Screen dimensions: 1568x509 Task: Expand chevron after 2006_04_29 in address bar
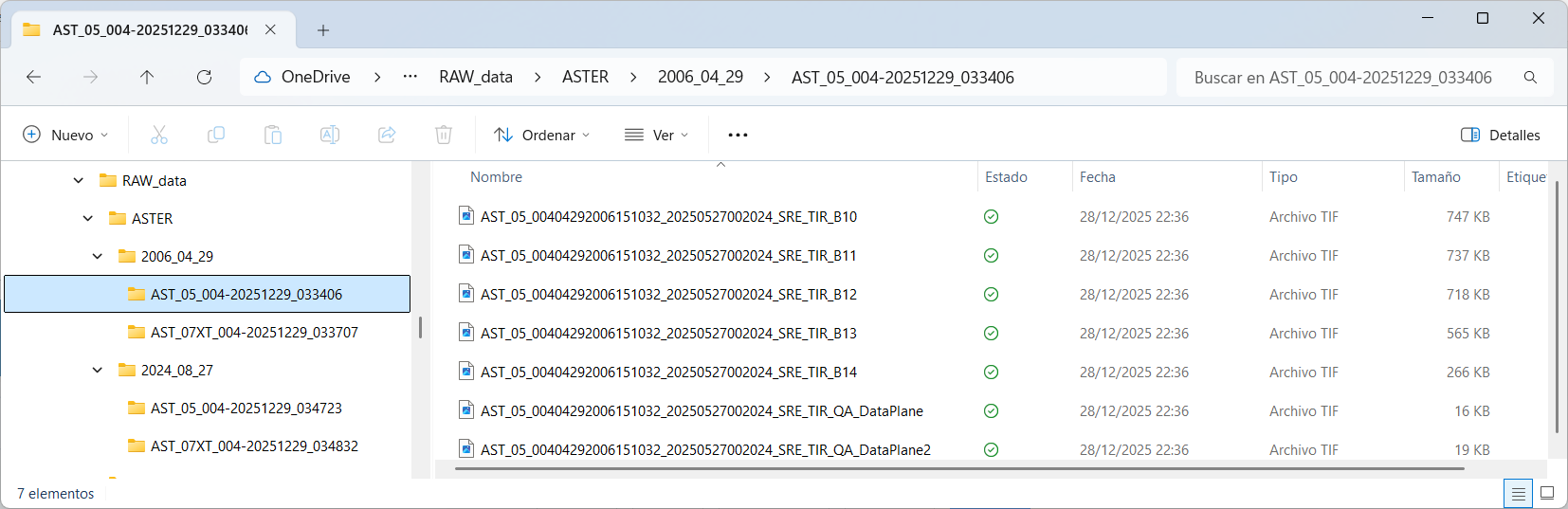click(767, 77)
